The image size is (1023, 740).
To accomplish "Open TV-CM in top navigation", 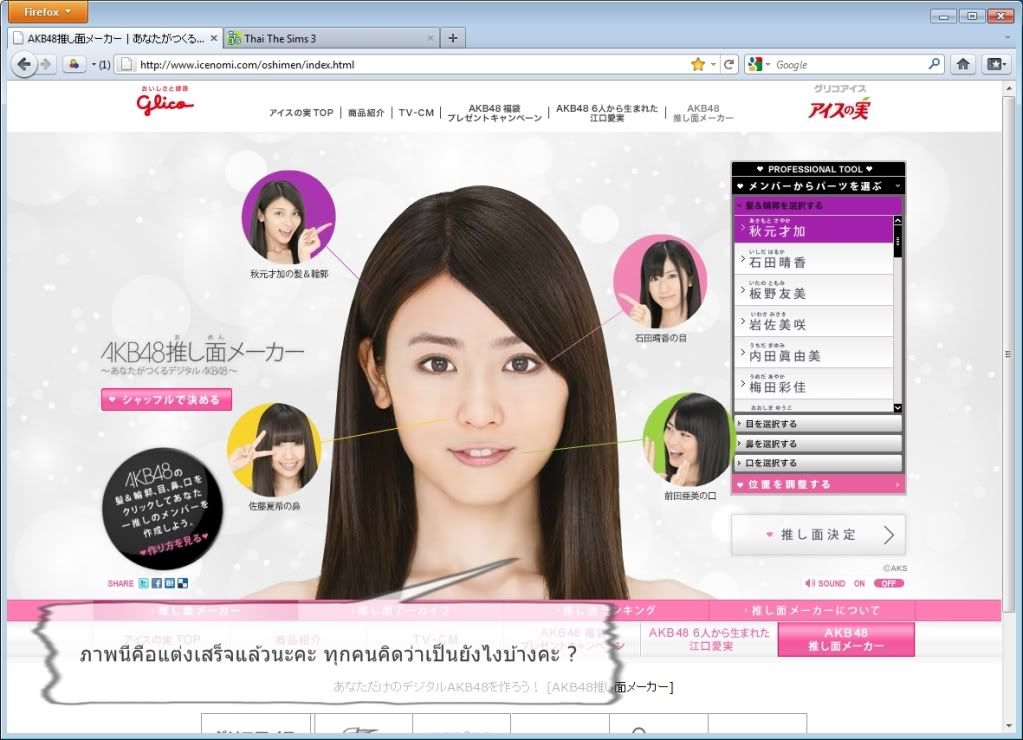I will 416,112.
